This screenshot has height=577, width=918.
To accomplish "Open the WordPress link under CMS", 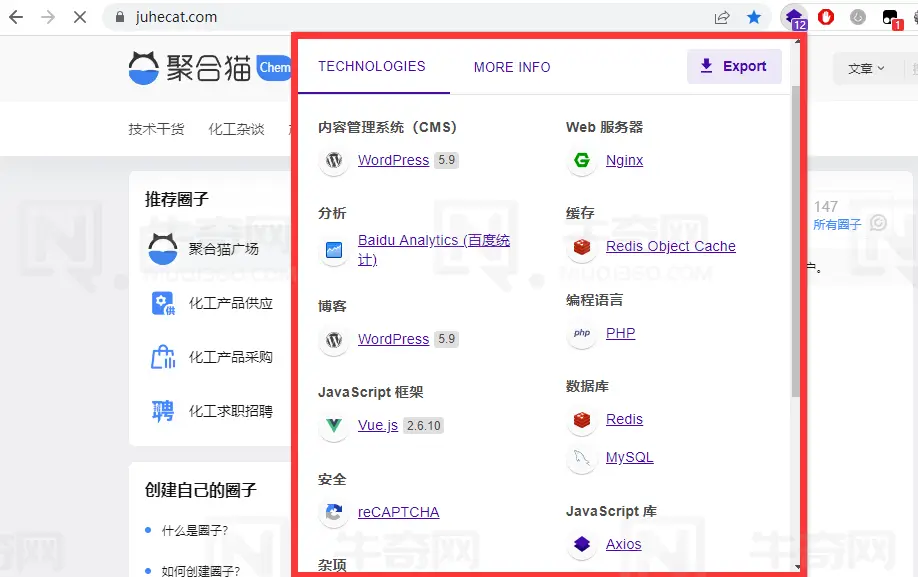I will pyautogui.click(x=393, y=160).
